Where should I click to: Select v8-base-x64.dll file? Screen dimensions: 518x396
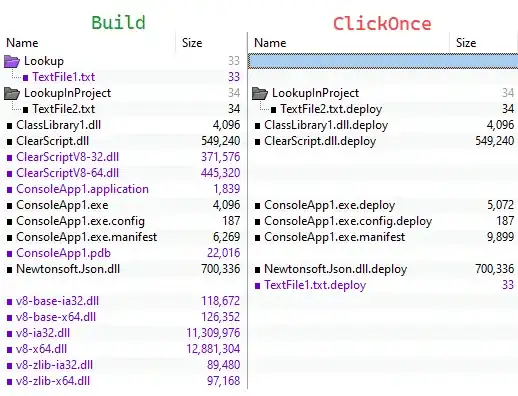point(56,317)
